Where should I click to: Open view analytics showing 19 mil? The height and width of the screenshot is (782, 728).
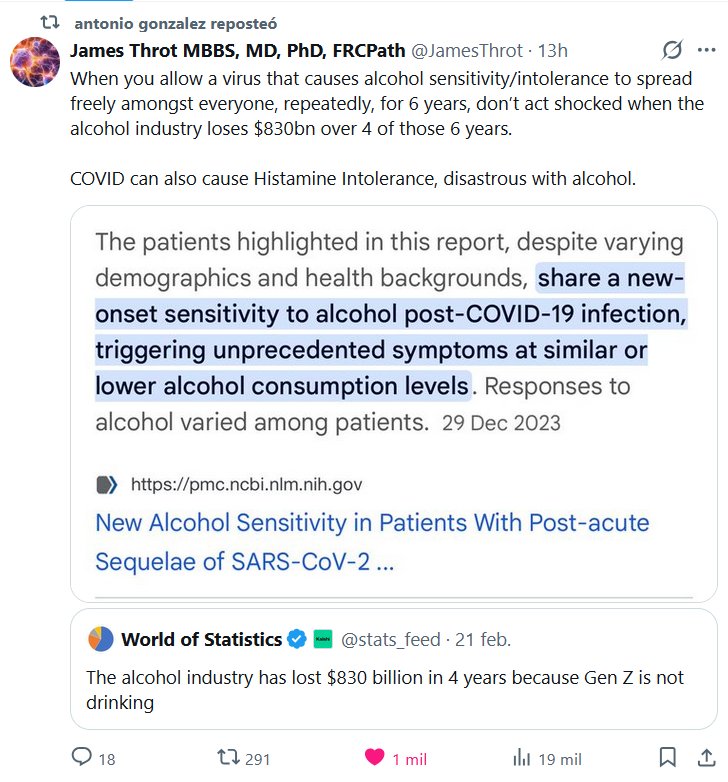point(521,758)
